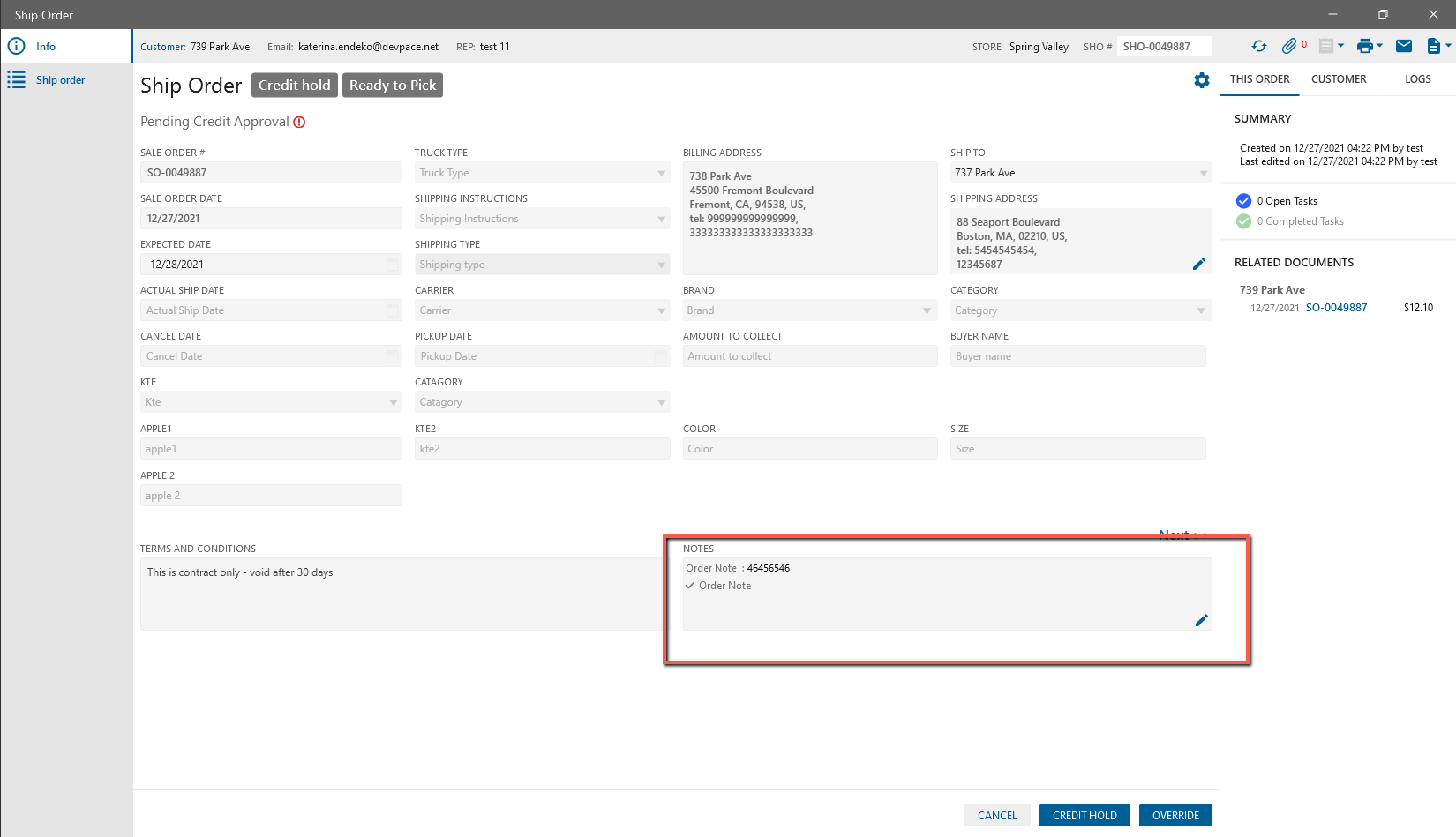Click the Terms and Conditions text box

click(401, 594)
